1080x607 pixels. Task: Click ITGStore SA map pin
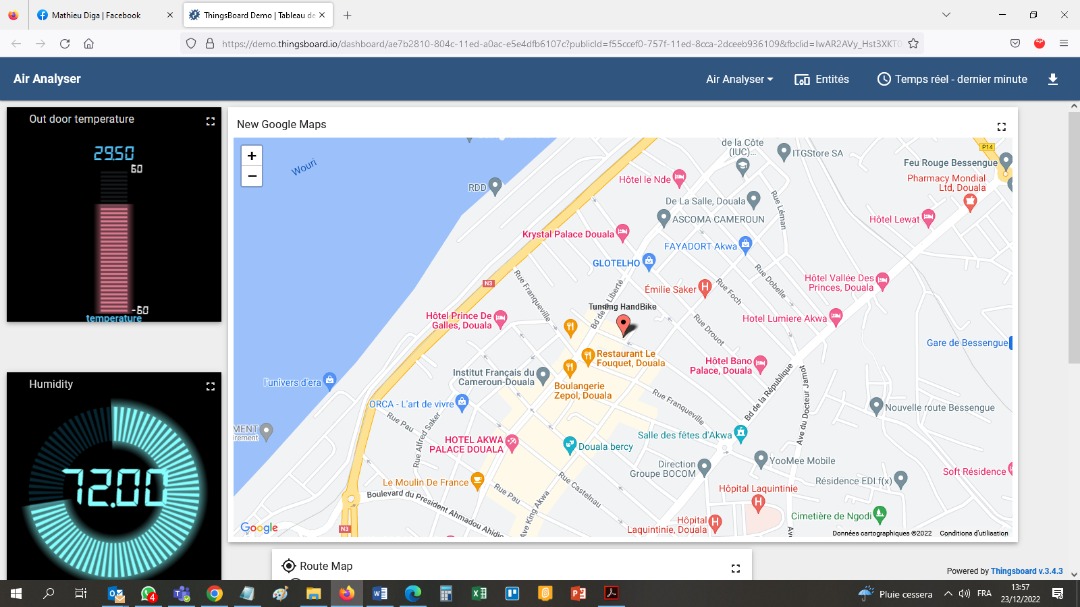tap(783, 152)
